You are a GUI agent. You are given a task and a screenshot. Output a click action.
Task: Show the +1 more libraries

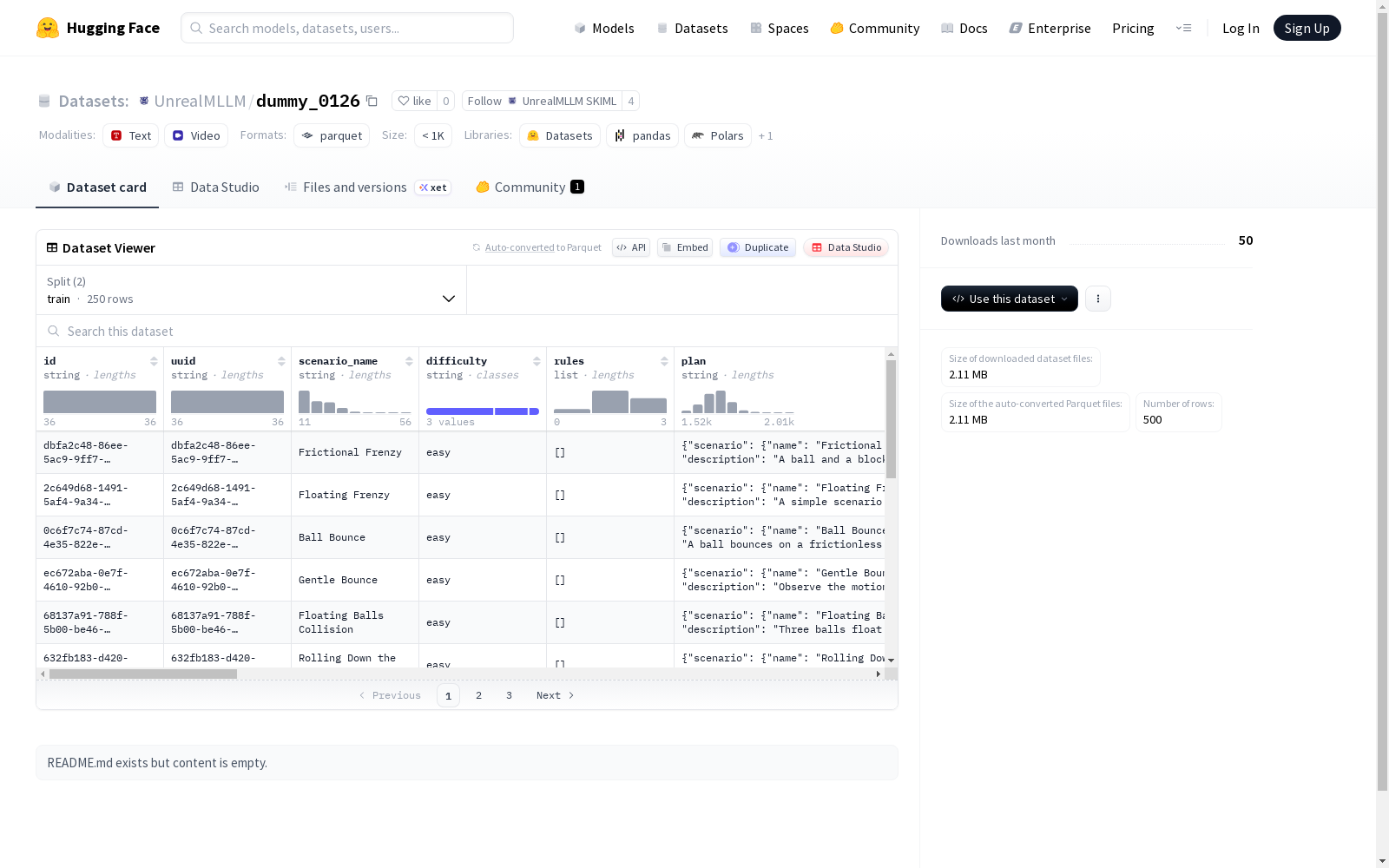(x=766, y=136)
